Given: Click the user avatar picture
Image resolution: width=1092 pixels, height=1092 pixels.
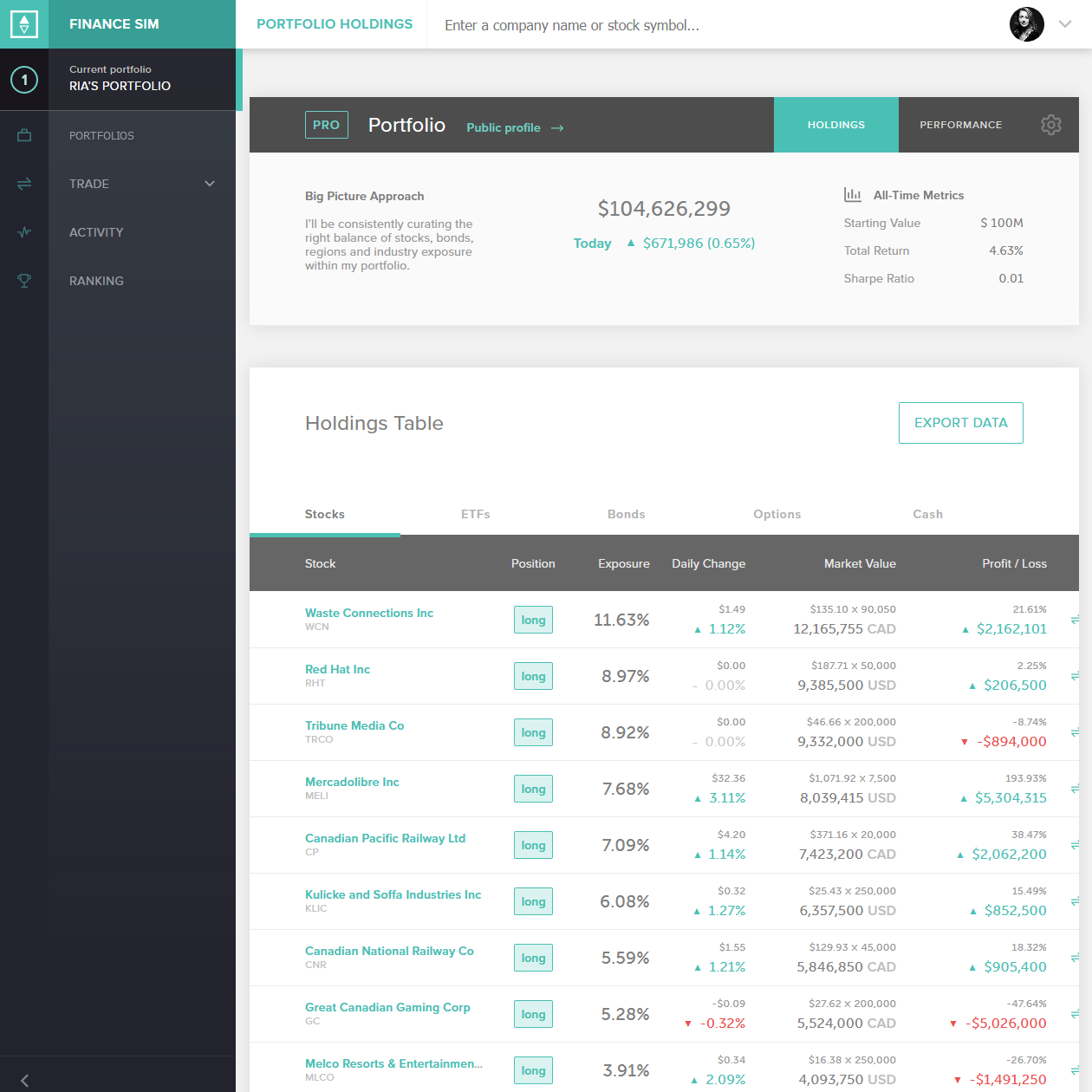Looking at the screenshot, I should point(1027,24).
